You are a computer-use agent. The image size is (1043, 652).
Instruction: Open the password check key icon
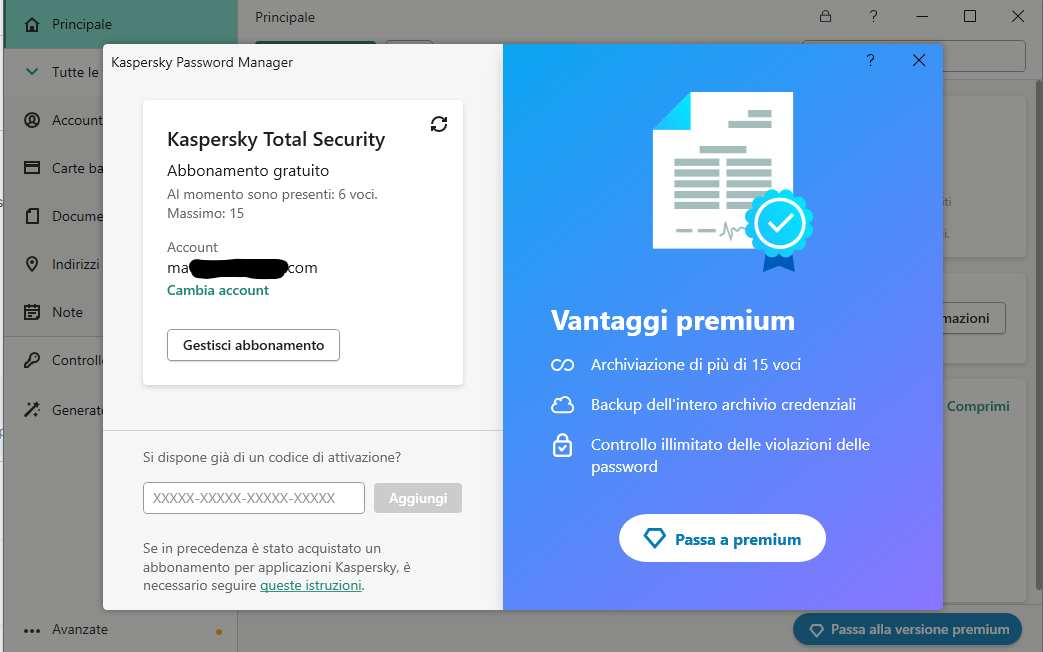[32, 360]
